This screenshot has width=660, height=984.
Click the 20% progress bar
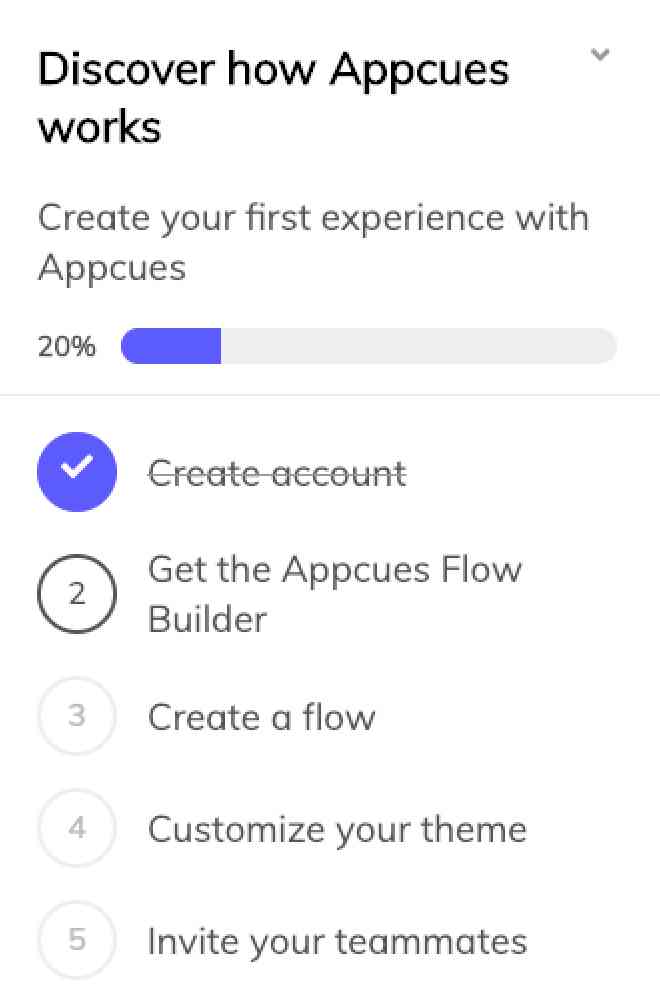click(x=368, y=345)
